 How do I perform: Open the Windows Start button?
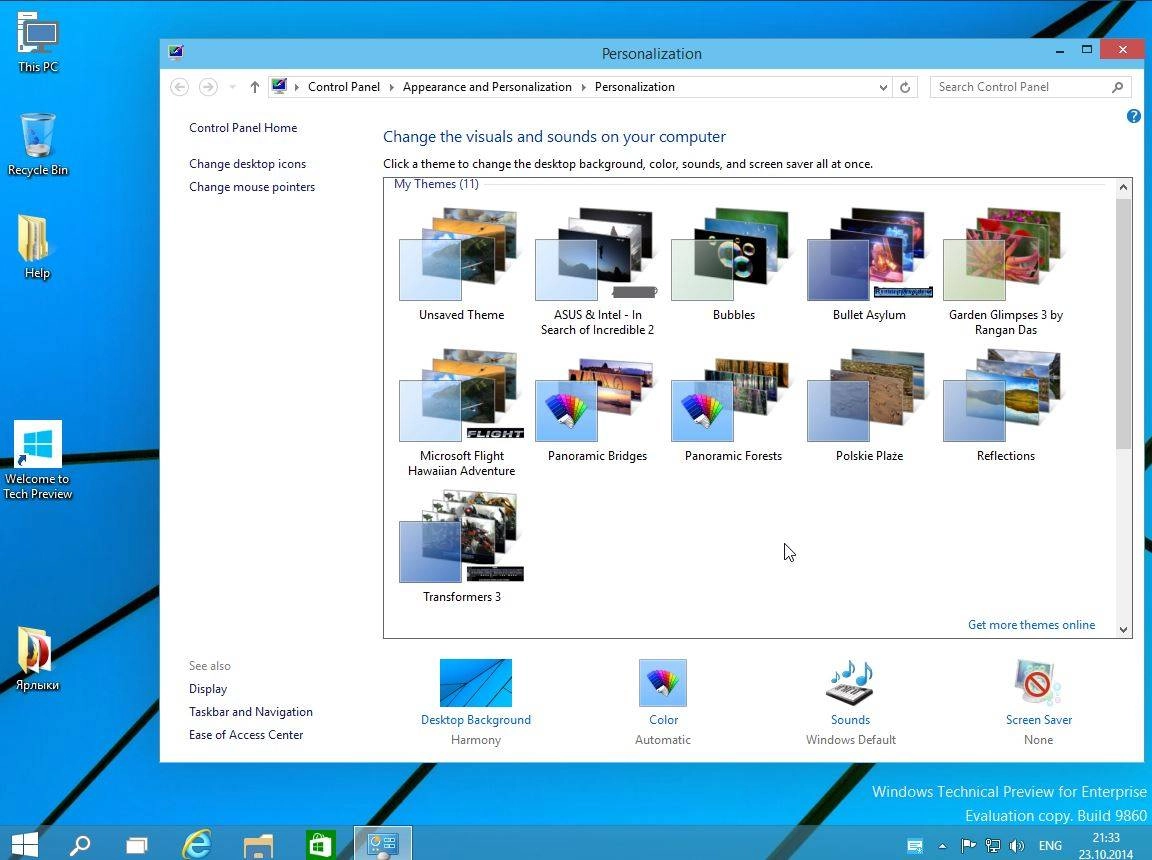(x=25, y=844)
